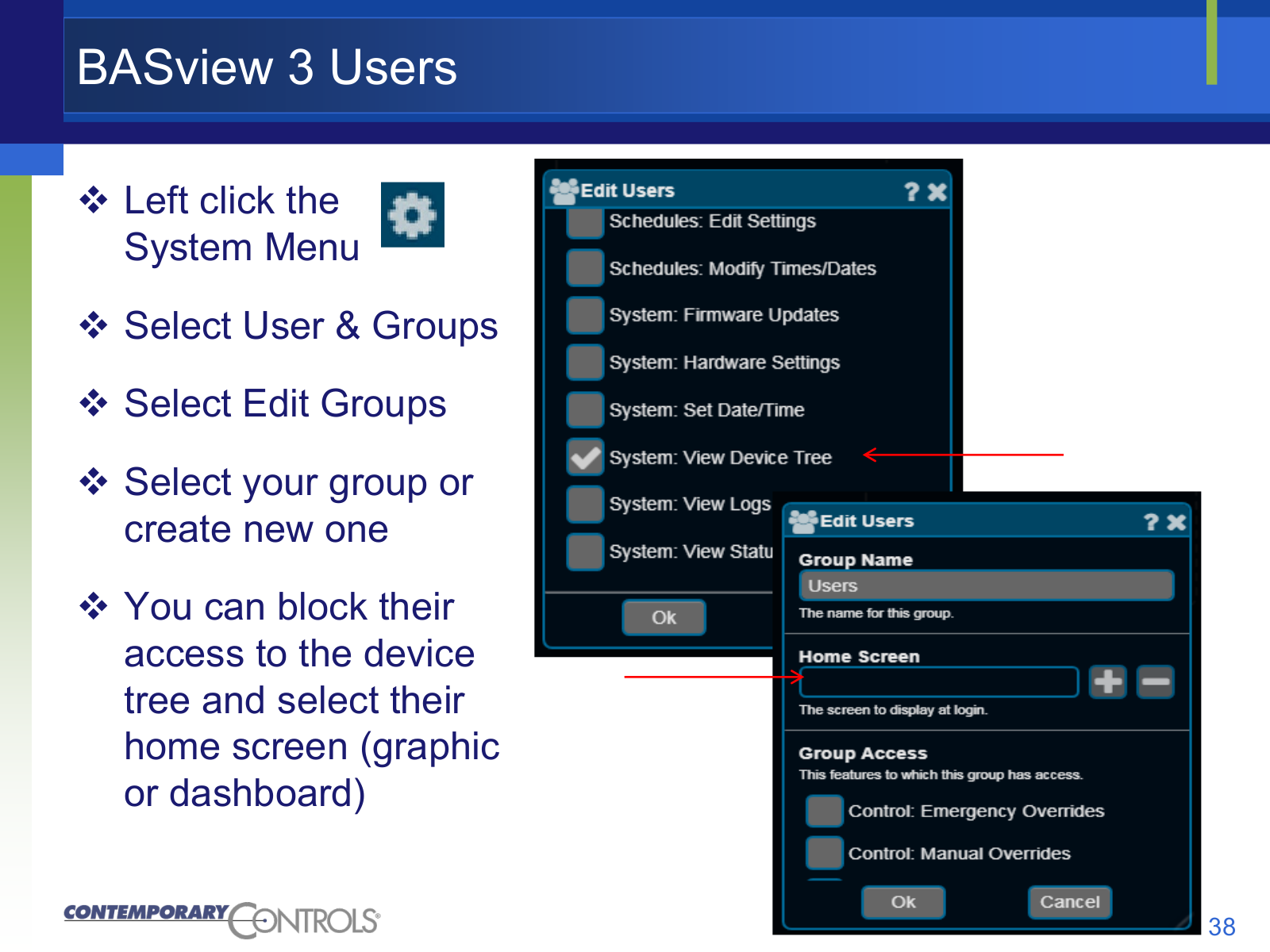Open help in front Edit Users dialog
Screen dimensions: 1270x952
pyautogui.click(x=1151, y=521)
